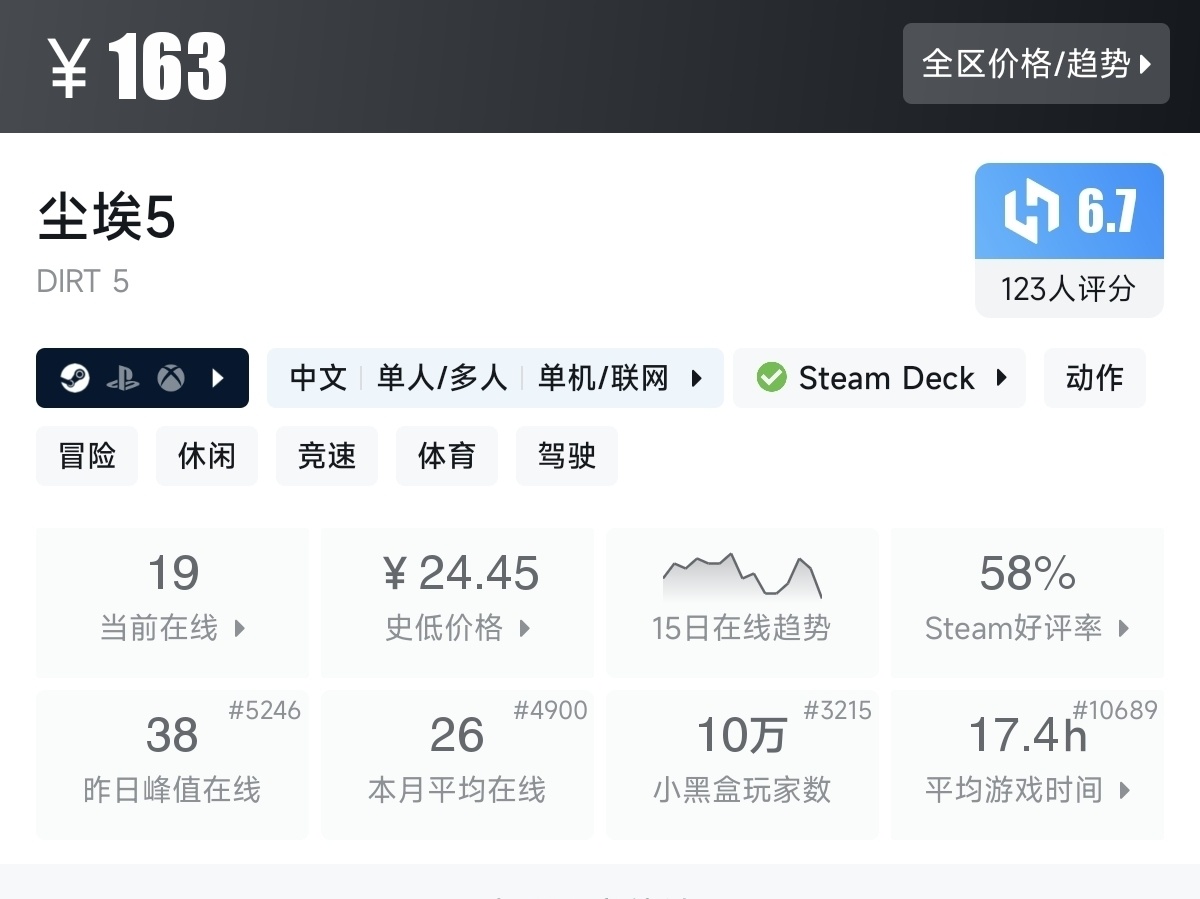Open the 昨日峰值在线 peak online card

point(172,764)
